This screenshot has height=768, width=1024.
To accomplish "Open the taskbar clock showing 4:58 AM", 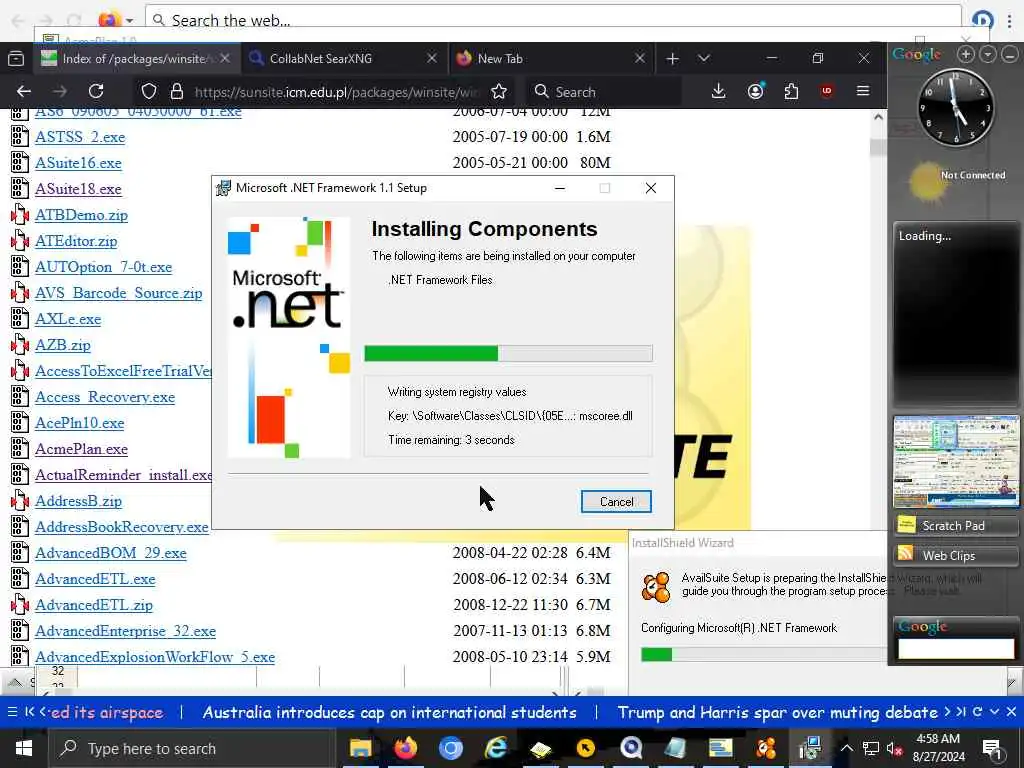I will tap(938, 748).
